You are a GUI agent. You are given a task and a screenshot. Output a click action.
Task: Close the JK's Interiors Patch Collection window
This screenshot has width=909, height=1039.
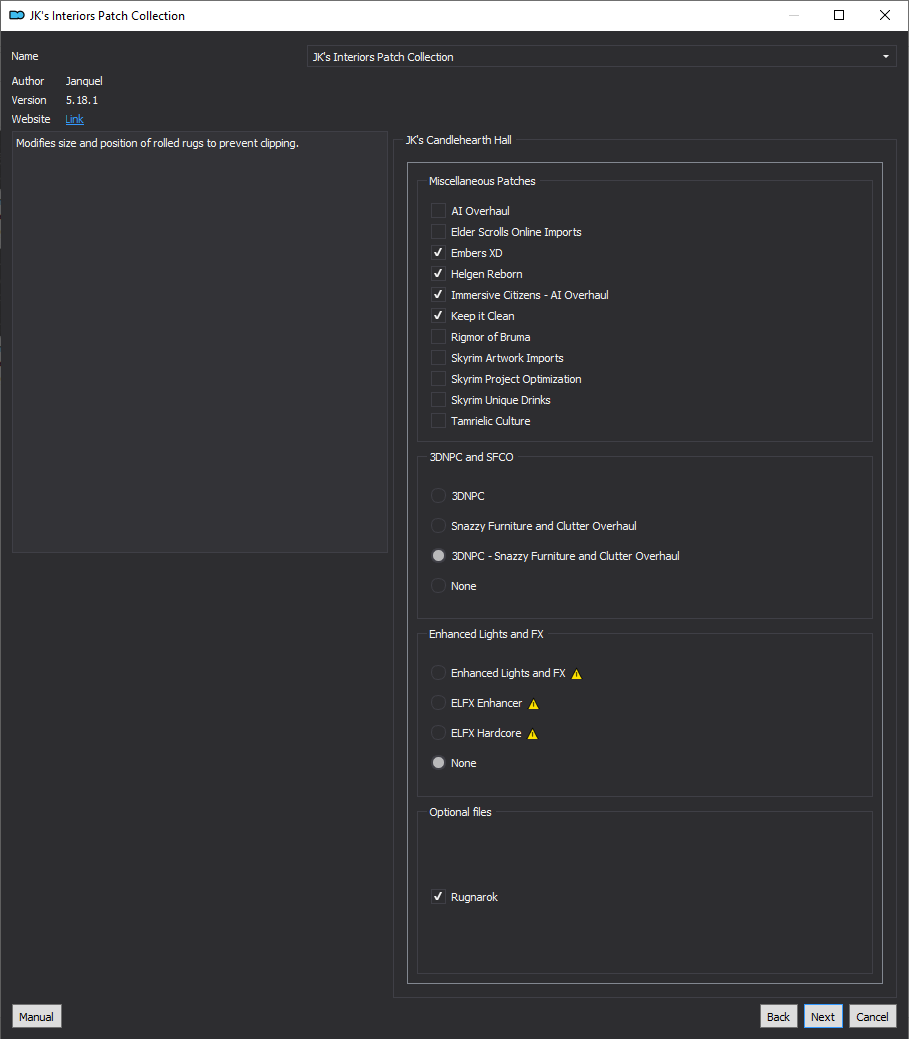pyautogui.click(x=884, y=15)
